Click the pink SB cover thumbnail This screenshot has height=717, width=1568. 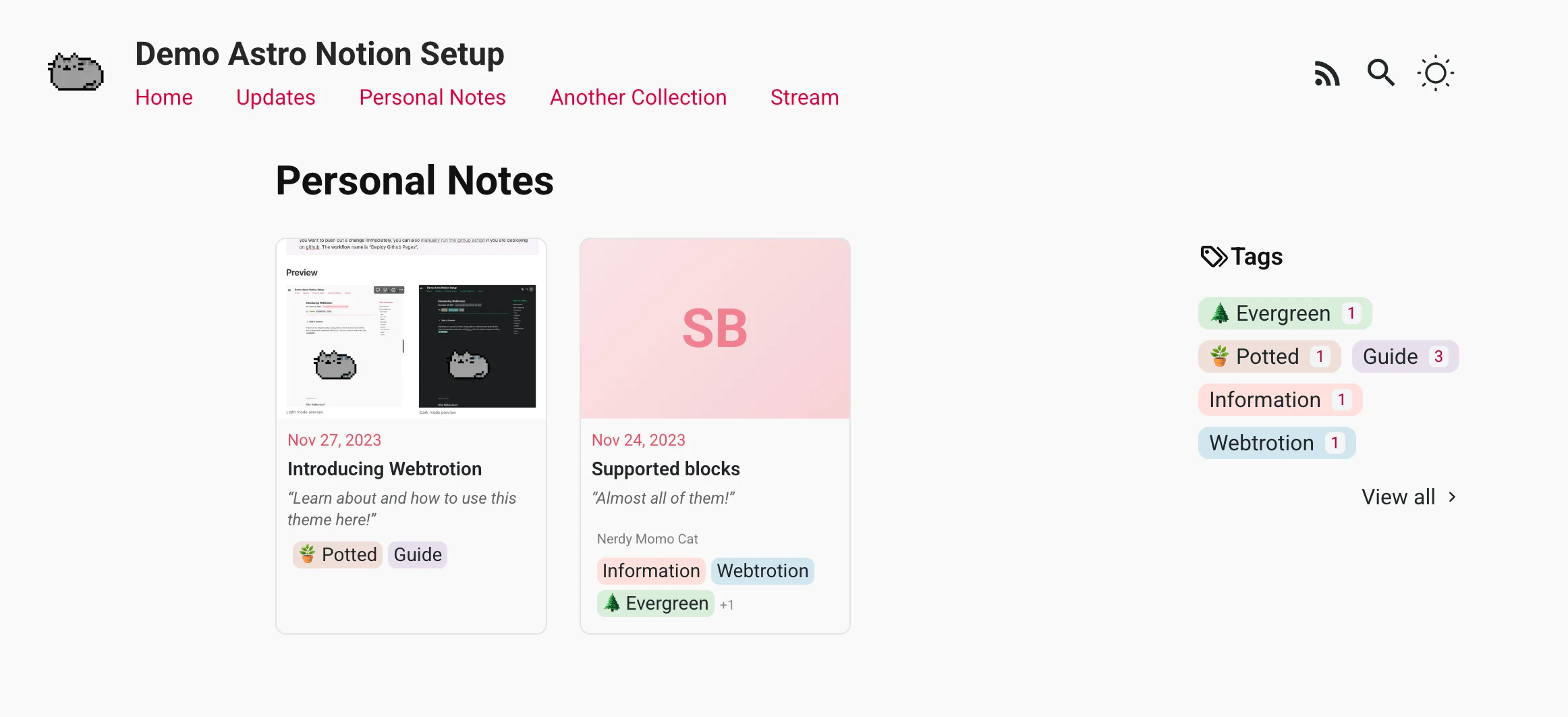pyautogui.click(x=715, y=328)
